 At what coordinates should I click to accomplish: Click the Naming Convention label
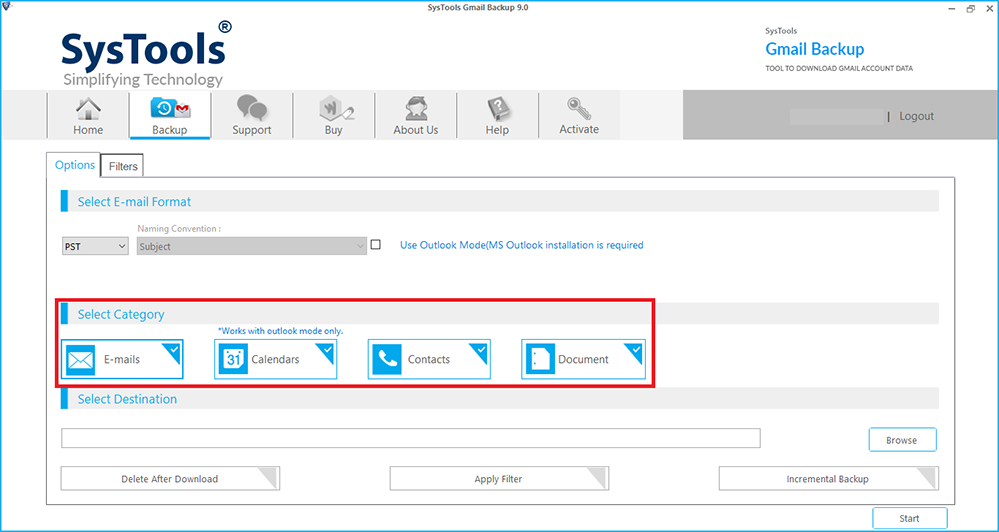coord(179,229)
